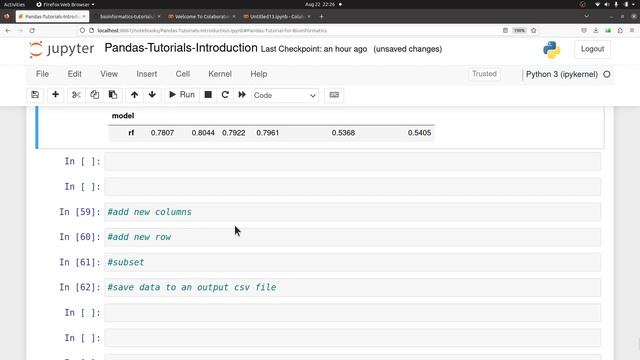Reset the 150% zoom level indicator
Image resolution: width=640 pixels, height=360 pixels.
point(519,31)
